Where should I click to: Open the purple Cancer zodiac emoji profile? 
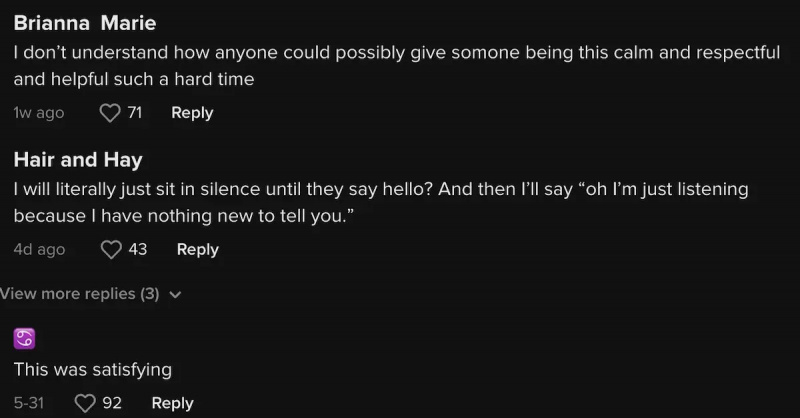[24, 338]
